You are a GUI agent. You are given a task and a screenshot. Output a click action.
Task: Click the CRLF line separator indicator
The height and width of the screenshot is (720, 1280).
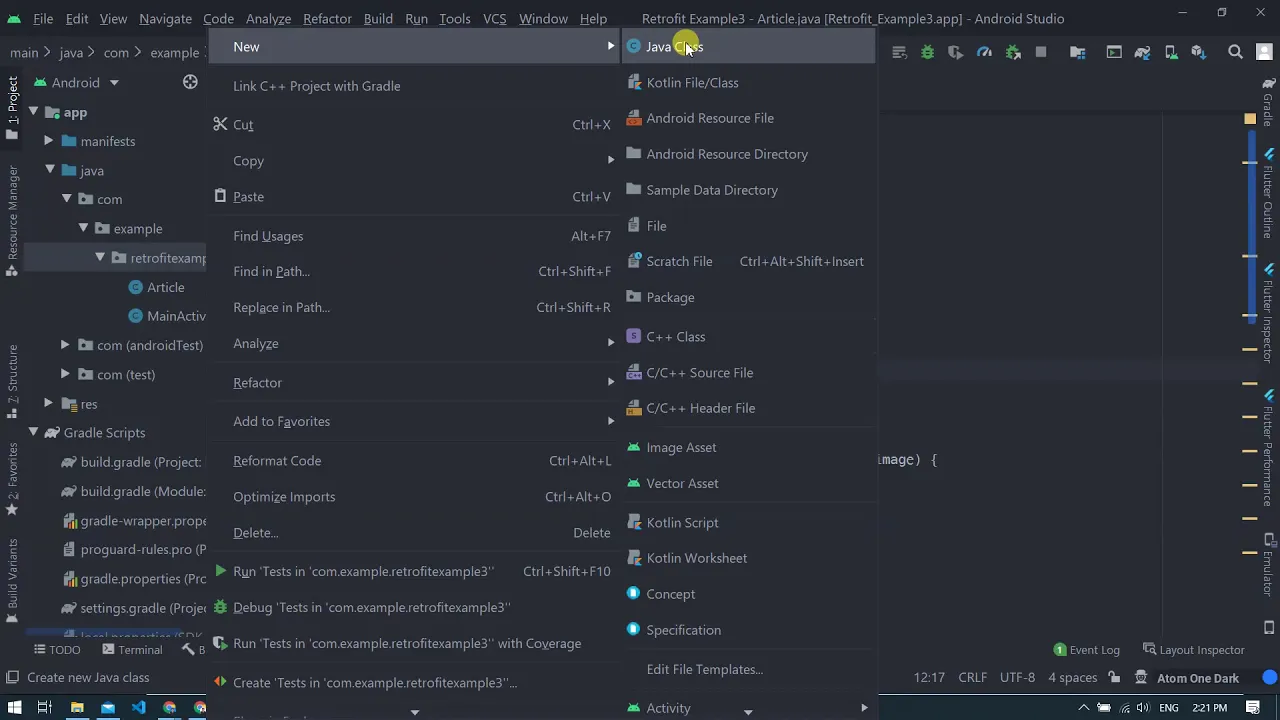tap(972, 677)
